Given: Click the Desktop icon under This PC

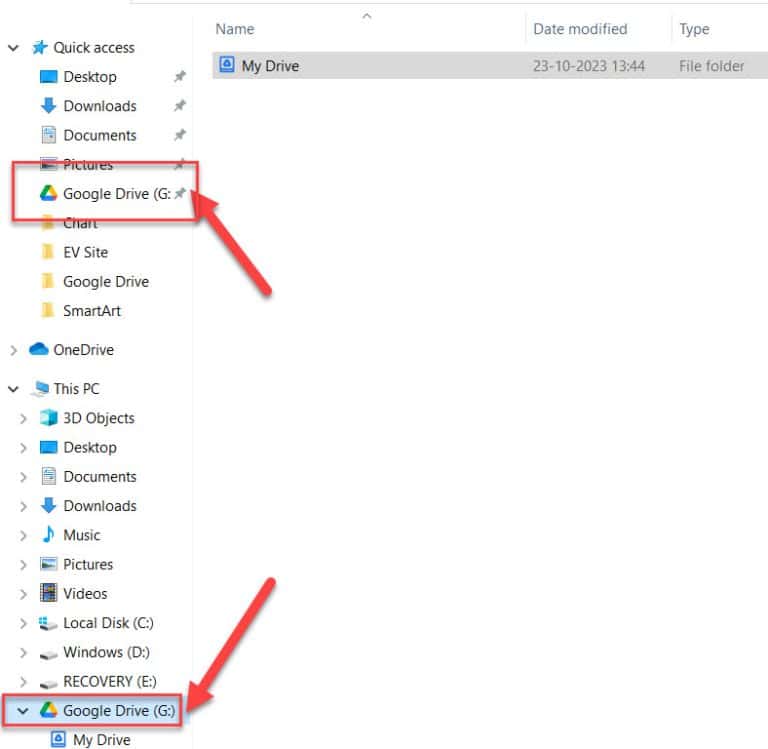Looking at the screenshot, I should 48,447.
